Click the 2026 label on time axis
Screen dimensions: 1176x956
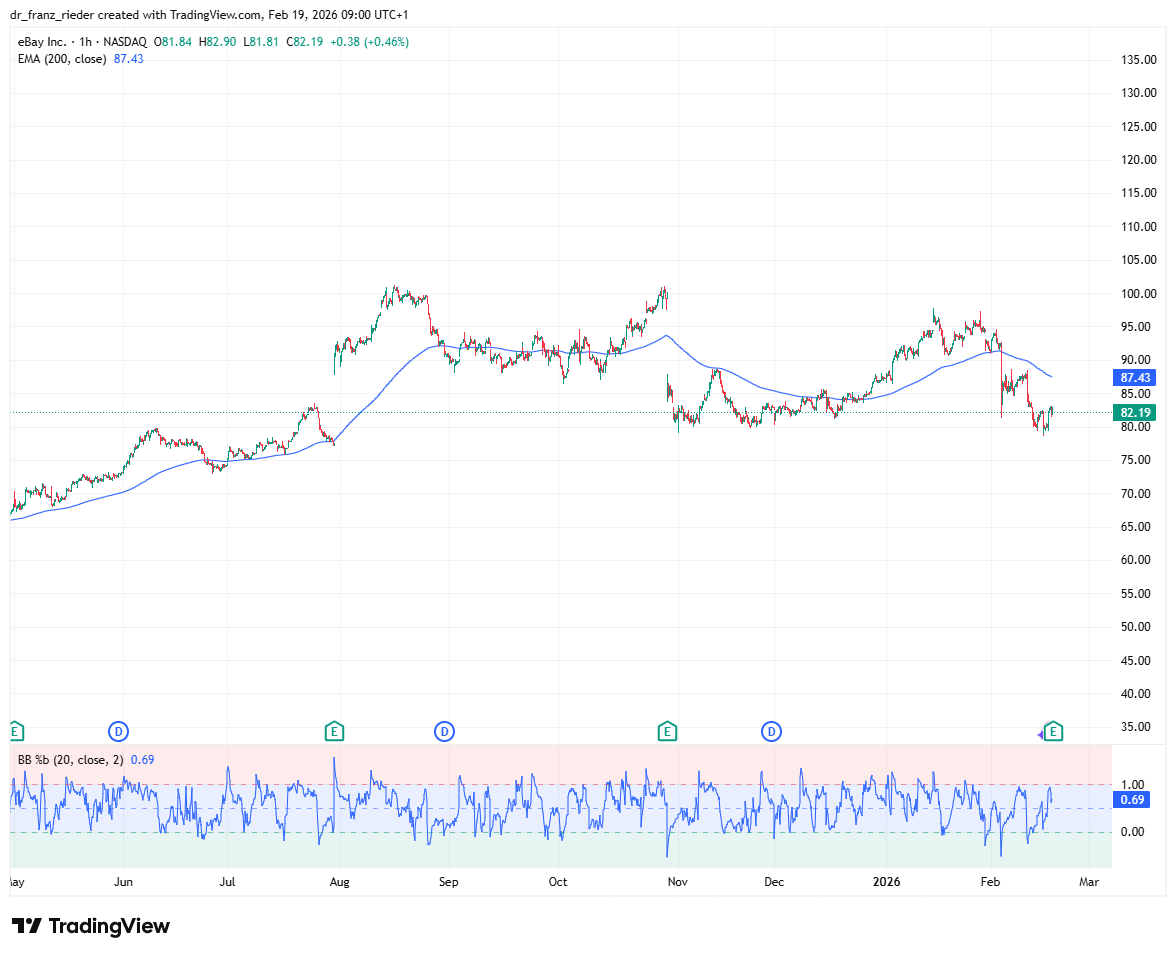[887, 882]
